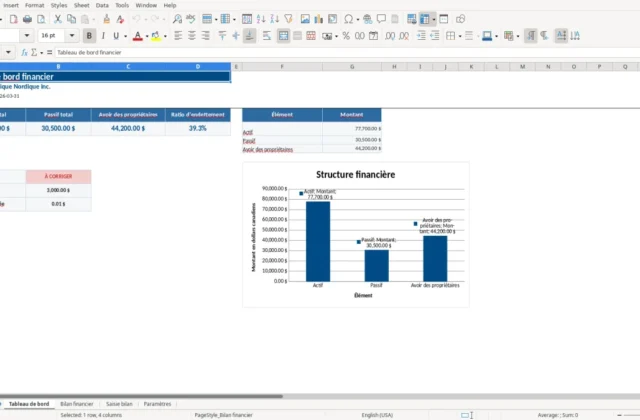The height and width of the screenshot is (420, 640).
Task: Toggle Merge and Center Cells
Action: [283, 36]
